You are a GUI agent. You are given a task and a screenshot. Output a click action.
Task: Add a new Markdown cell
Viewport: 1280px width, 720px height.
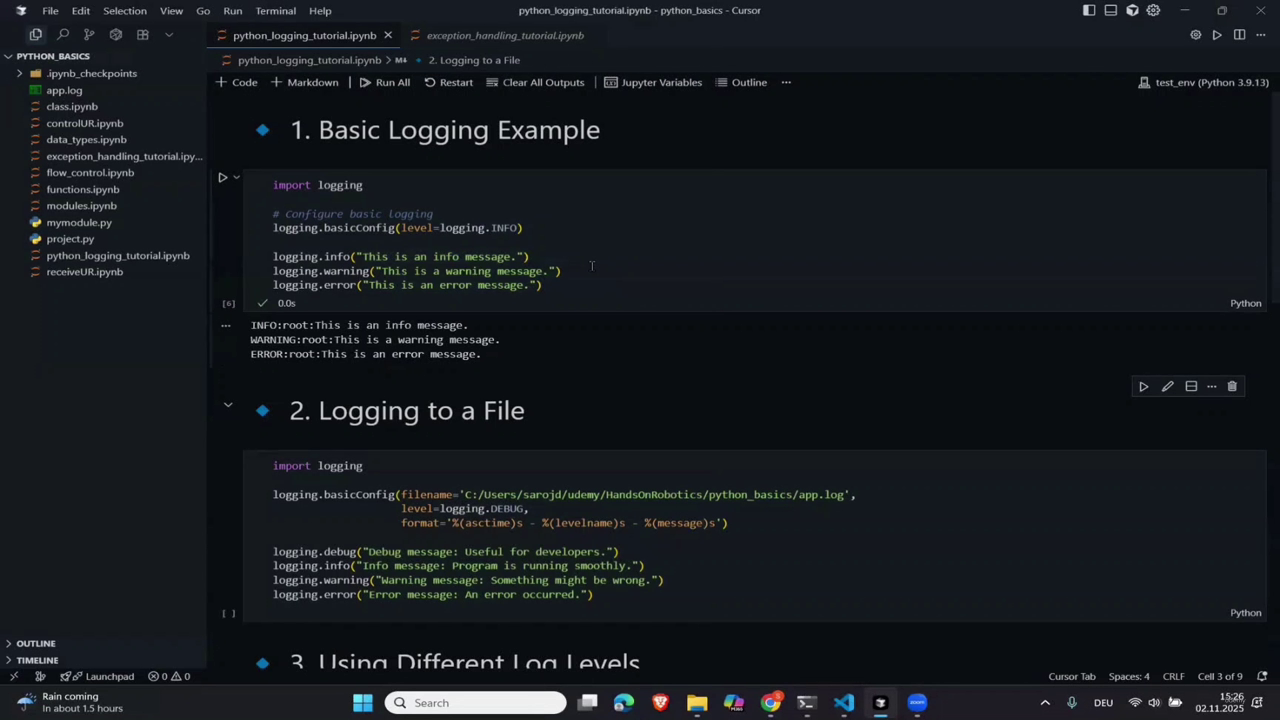click(305, 83)
